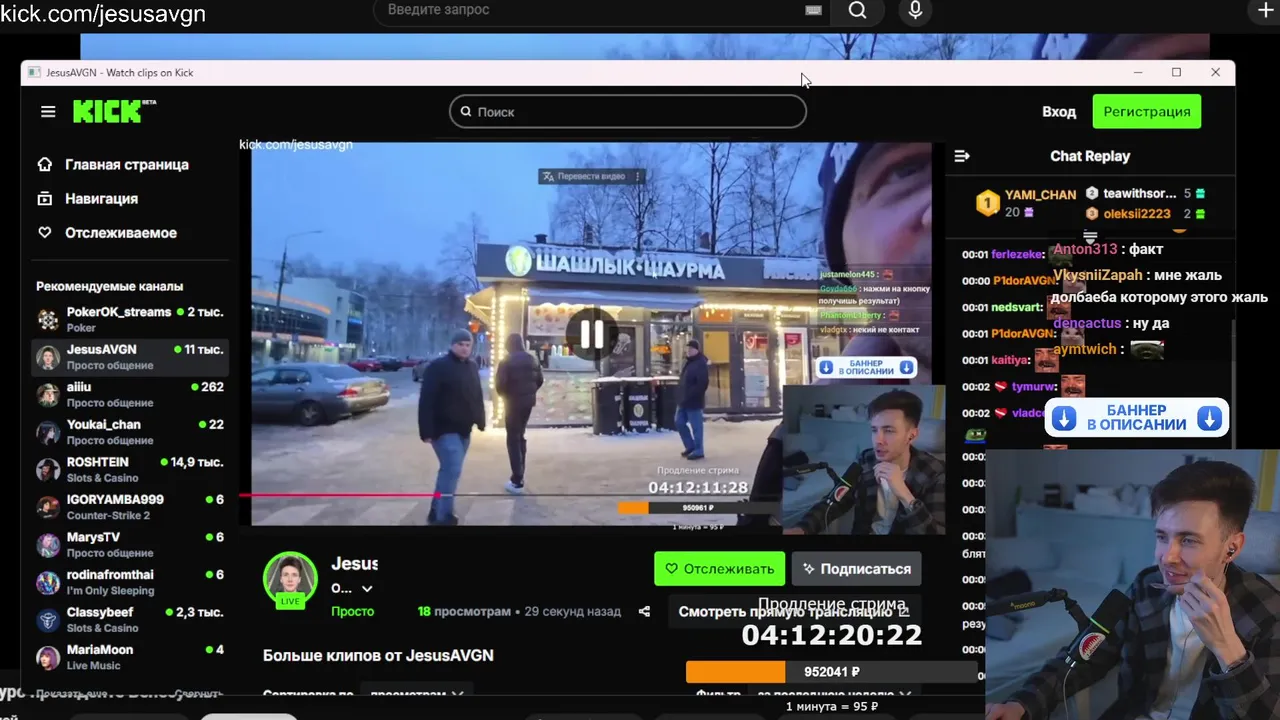Image resolution: width=1280 pixels, height=720 pixels.
Task: Click the microphone voice search icon
Action: [x=915, y=11]
